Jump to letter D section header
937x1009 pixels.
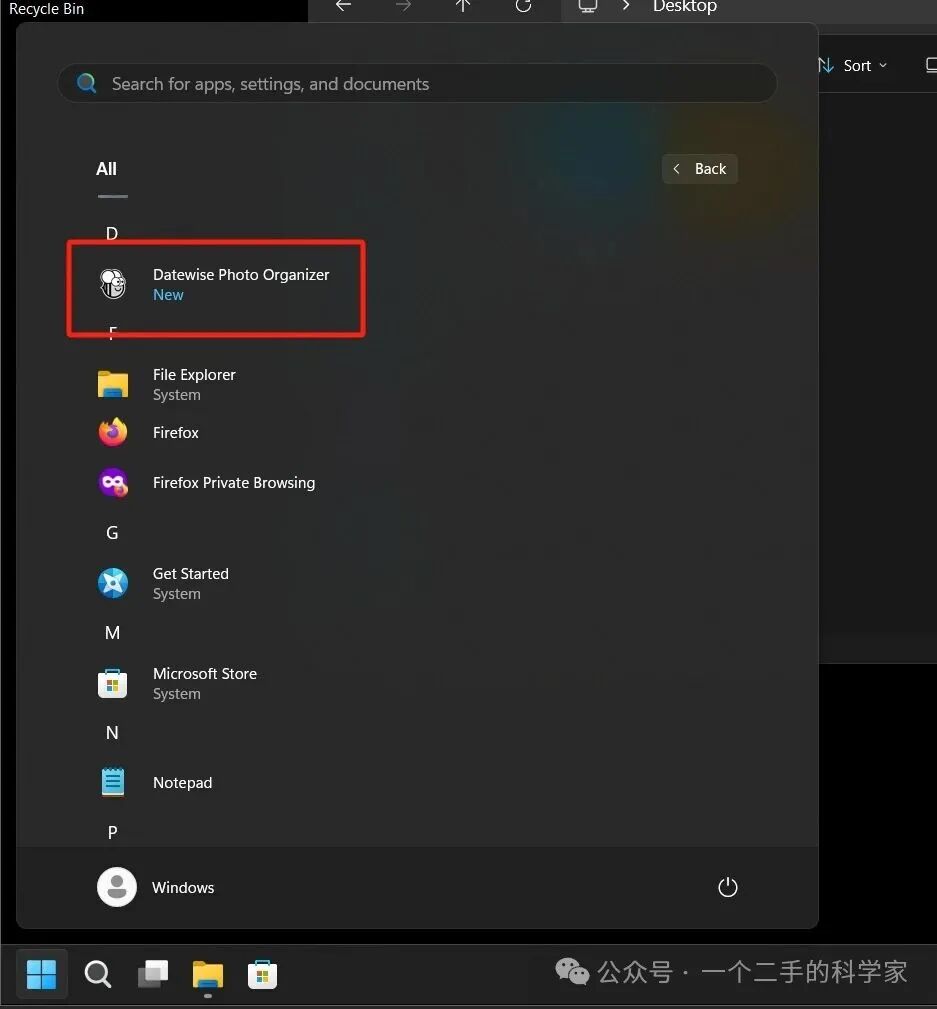(112, 233)
